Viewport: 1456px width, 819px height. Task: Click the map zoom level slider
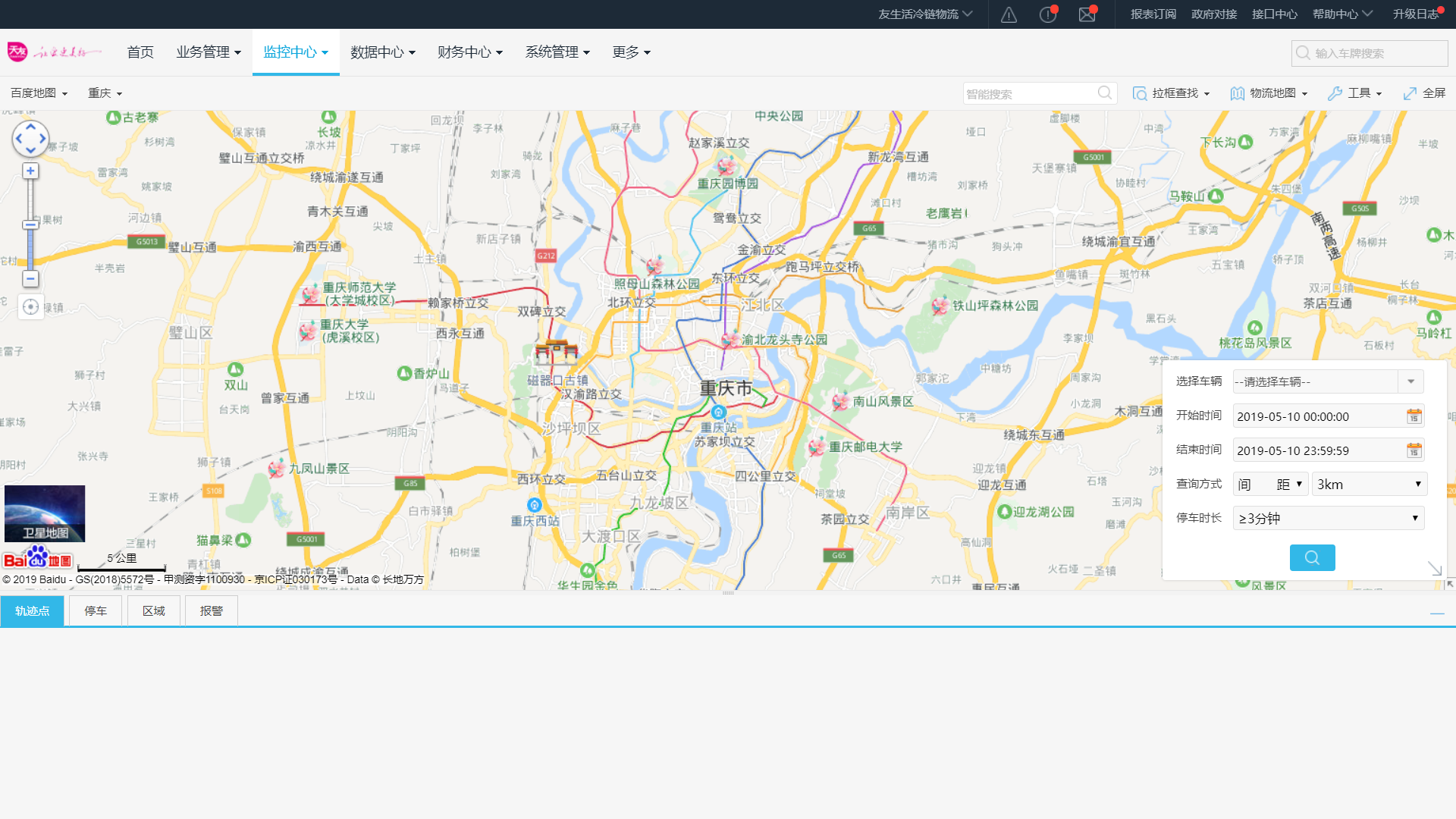(x=30, y=224)
